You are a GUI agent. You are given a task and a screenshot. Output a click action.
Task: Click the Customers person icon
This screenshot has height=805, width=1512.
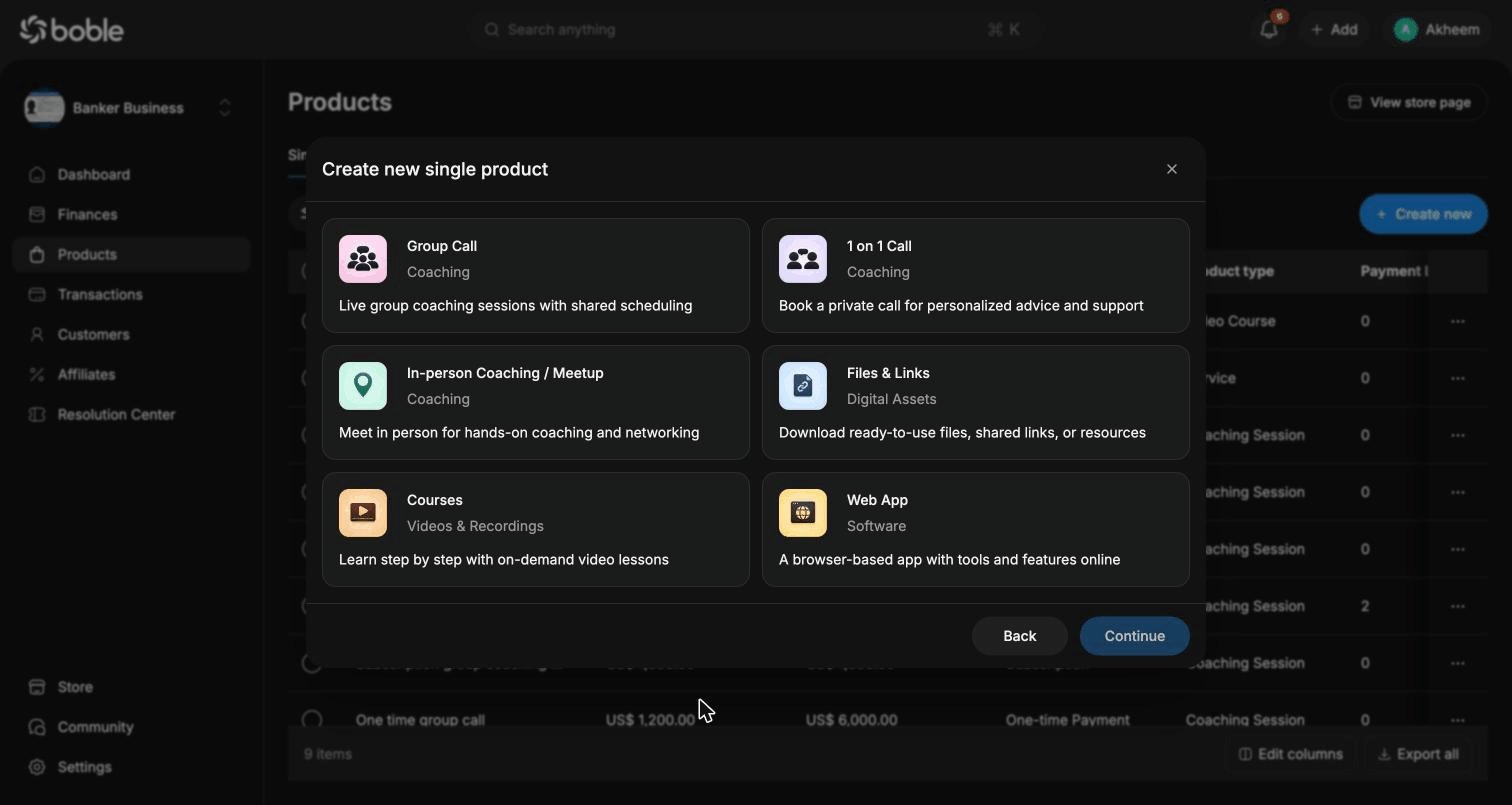coord(37,334)
